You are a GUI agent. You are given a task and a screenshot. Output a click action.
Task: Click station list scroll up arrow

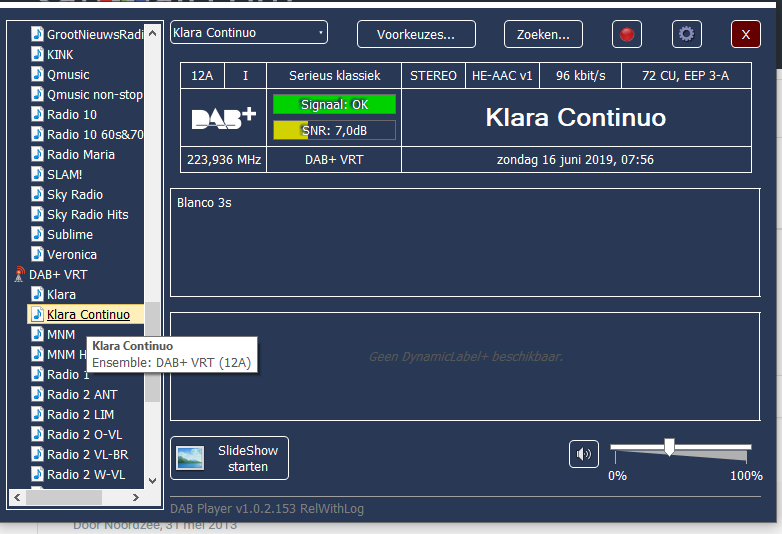[x=153, y=33]
